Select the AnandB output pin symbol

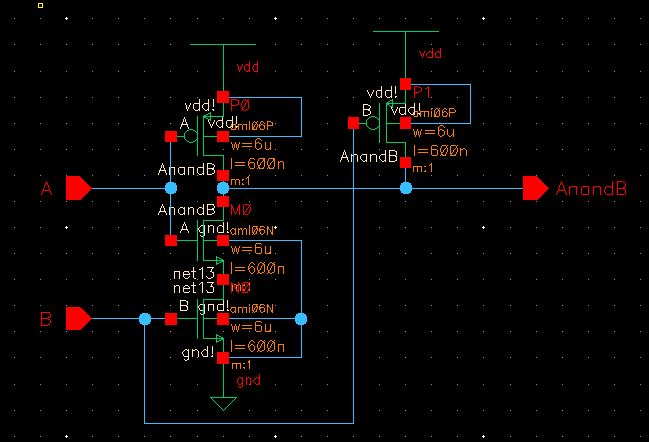click(x=536, y=188)
